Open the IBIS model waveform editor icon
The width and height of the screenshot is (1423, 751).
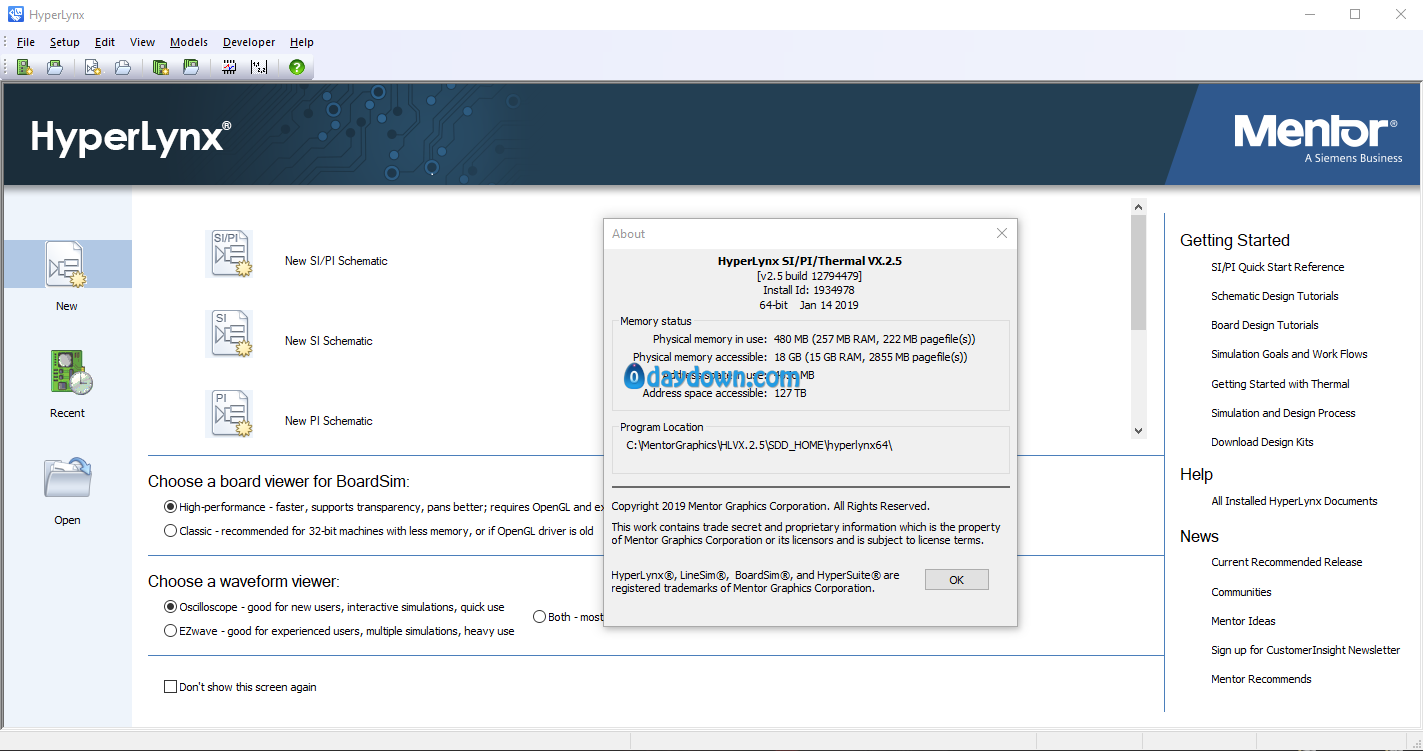coord(229,67)
